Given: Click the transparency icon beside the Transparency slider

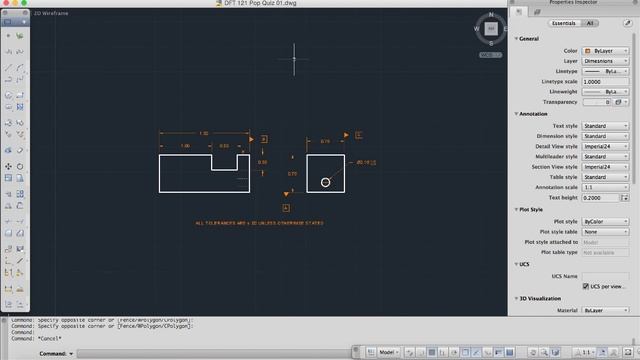Looking at the screenshot, I should point(618,102).
